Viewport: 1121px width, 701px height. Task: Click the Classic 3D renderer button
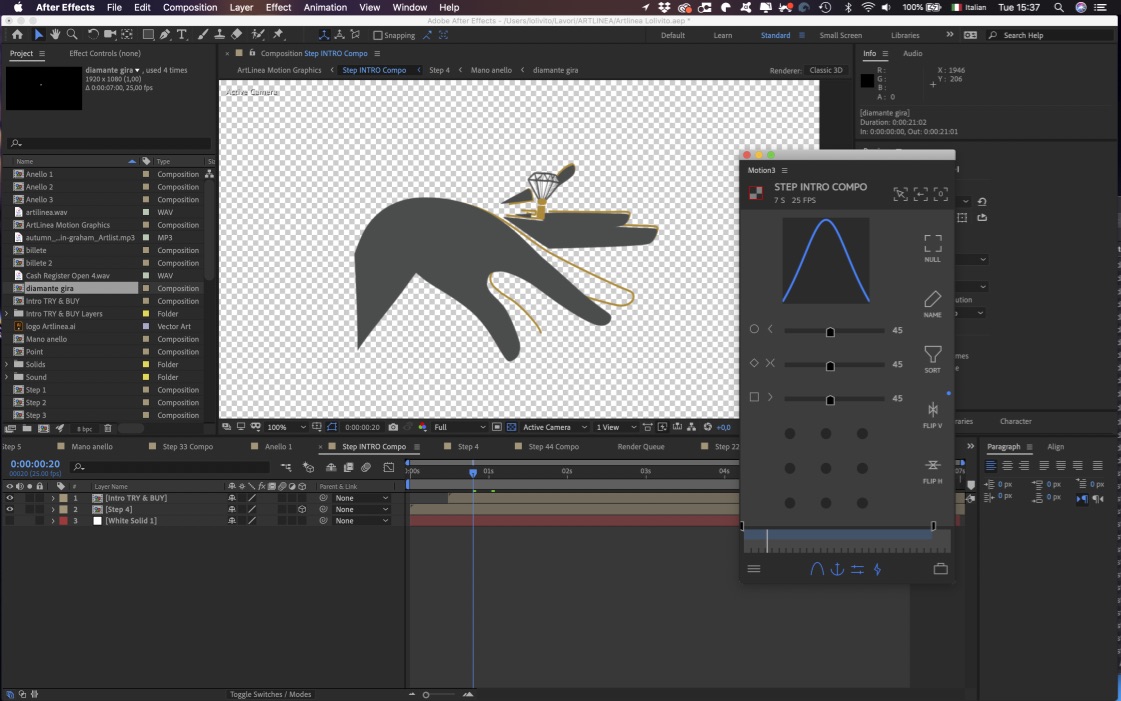[x=826, y=70]
